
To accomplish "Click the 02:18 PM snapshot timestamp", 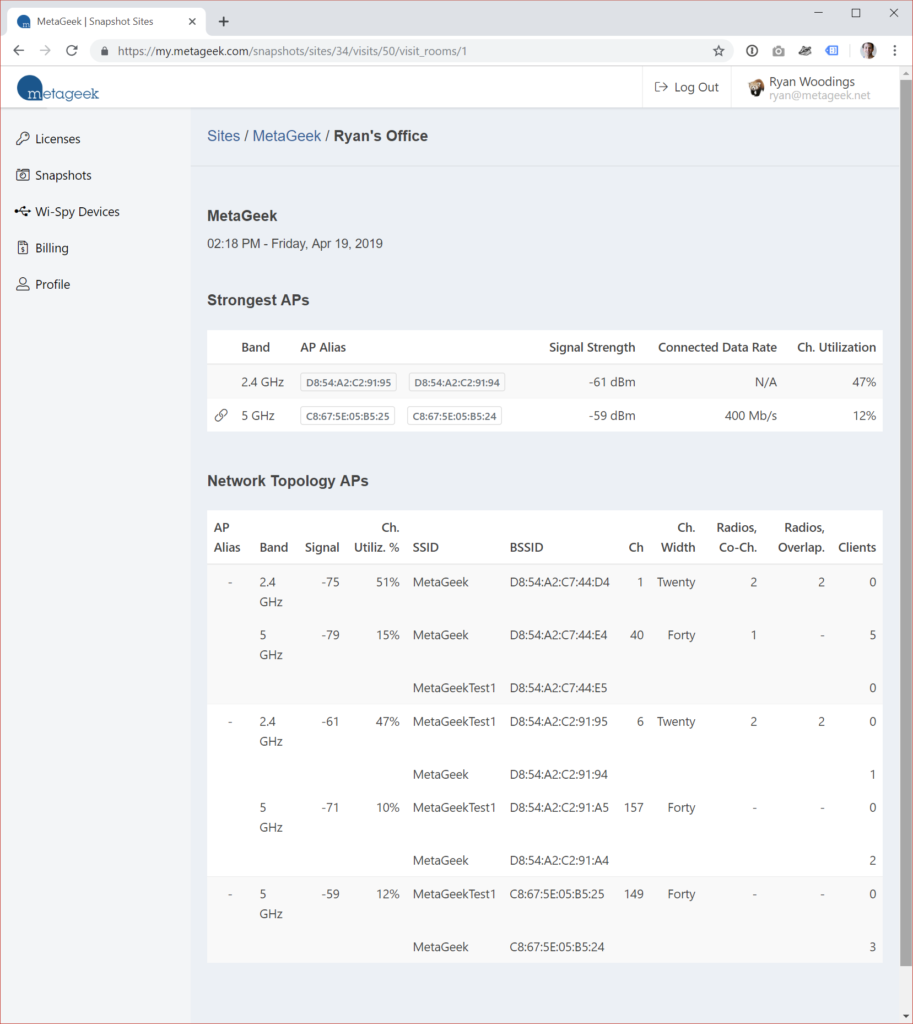I will click(x=295, y=244).
